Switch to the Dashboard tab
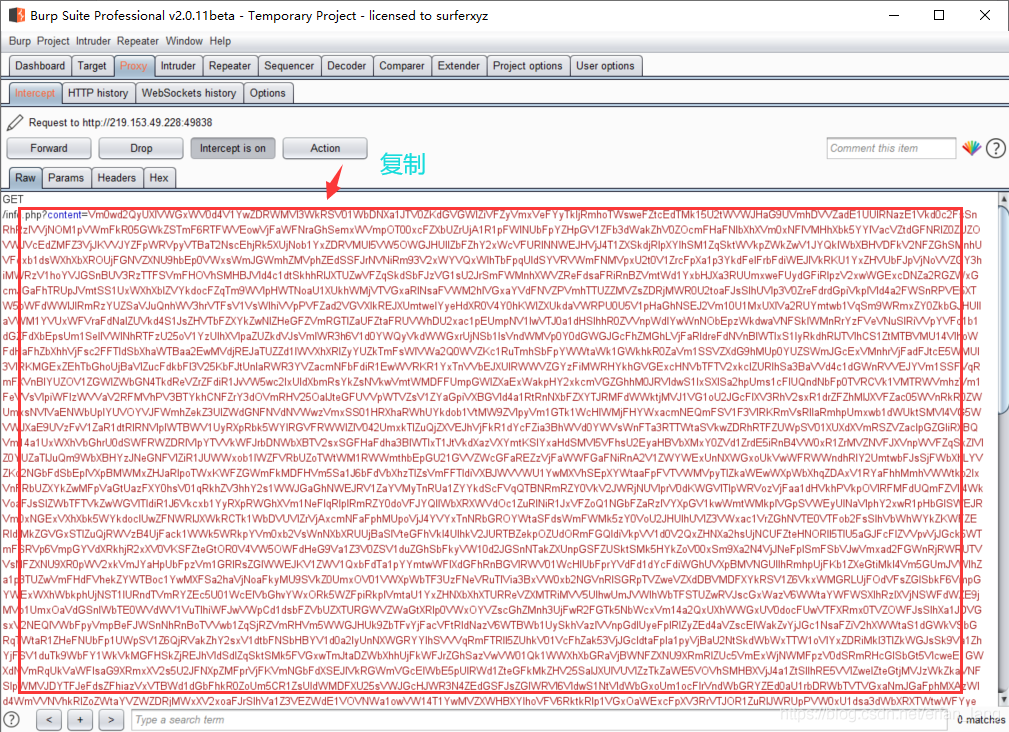This screenshot has height=732, width=1009. 40,66
